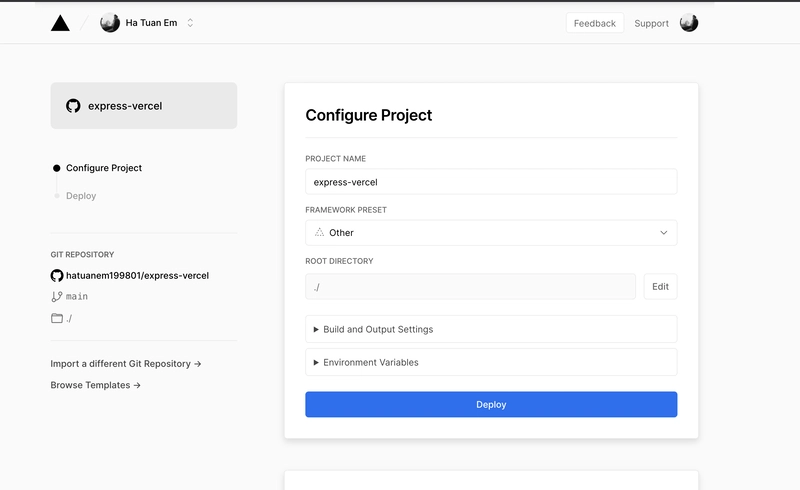Open the Support link
The width and height of the screenshot is (800, 490).
coord(651,23)
